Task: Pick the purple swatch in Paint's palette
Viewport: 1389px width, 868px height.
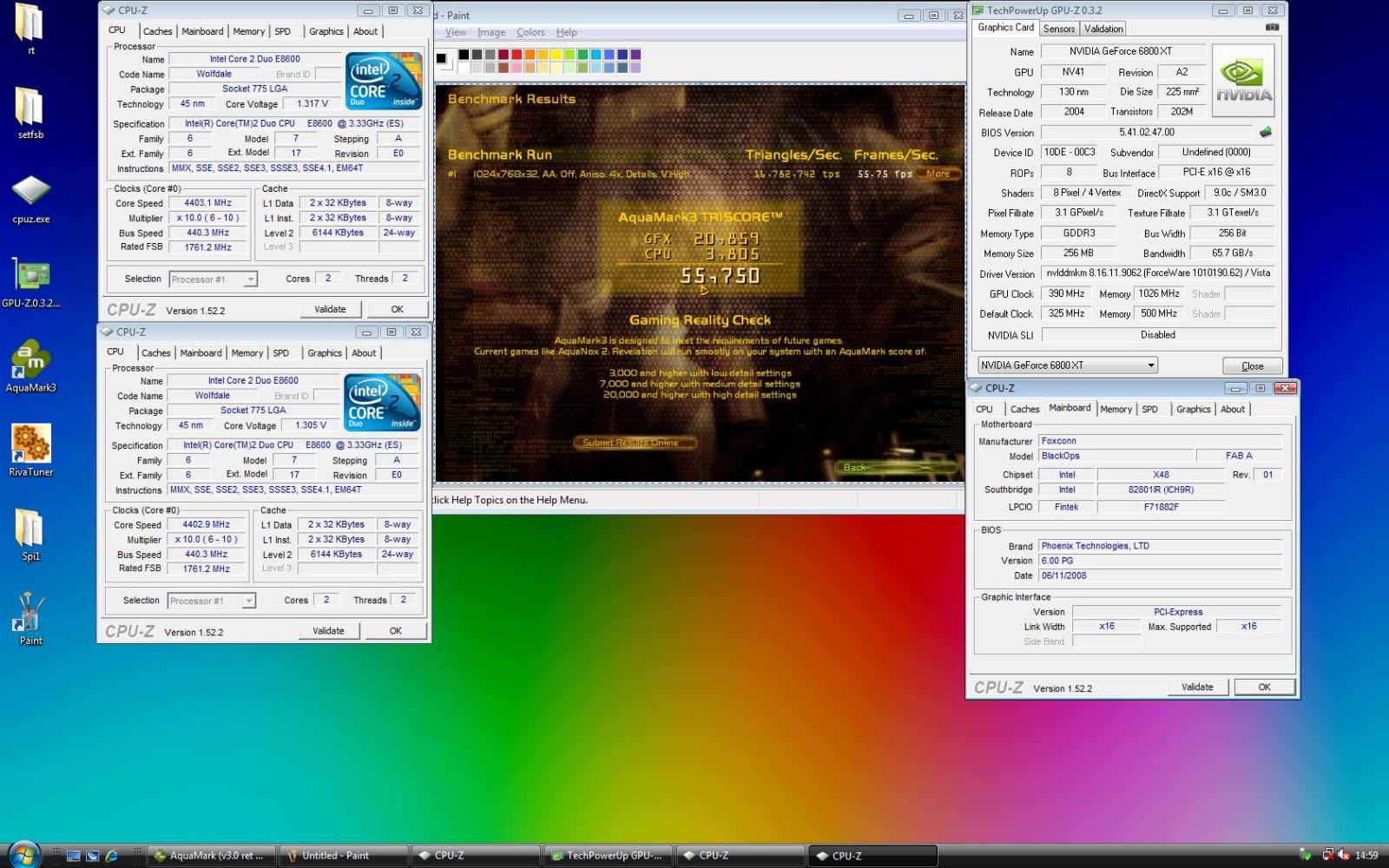Action: pyautogui.click(x=635, y=55)
